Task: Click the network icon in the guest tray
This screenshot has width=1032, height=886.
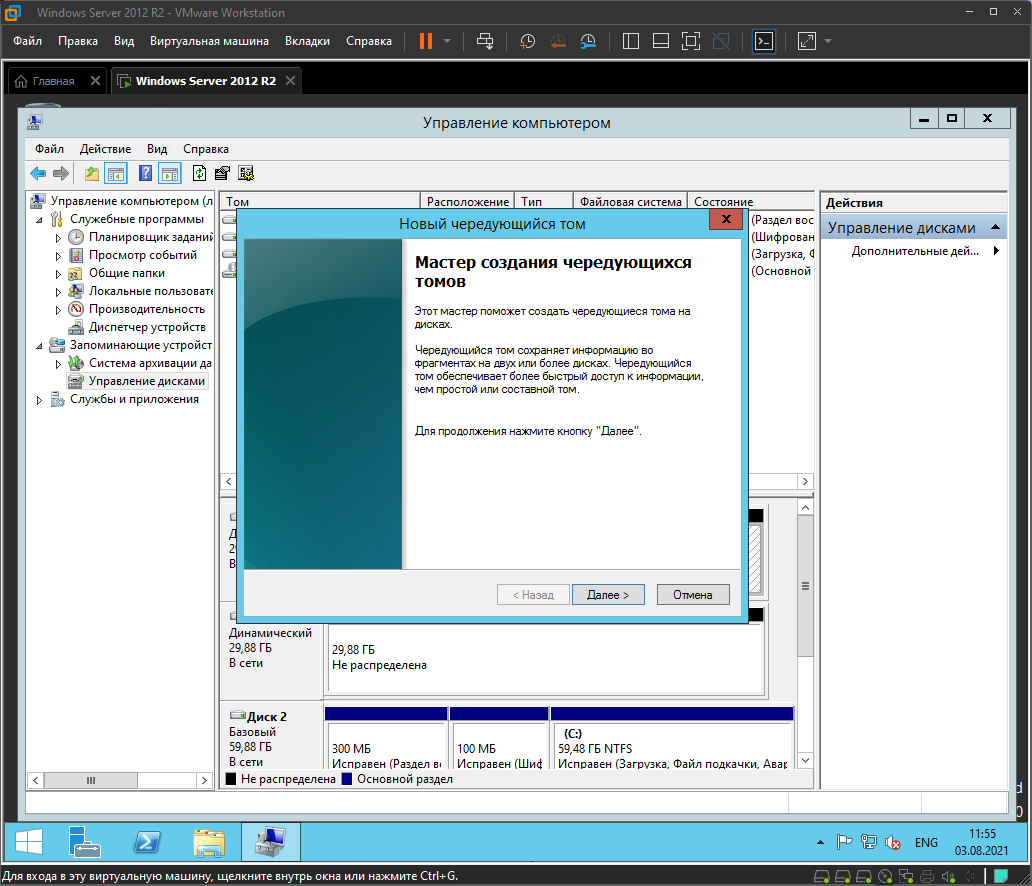Action: (869, 842)
